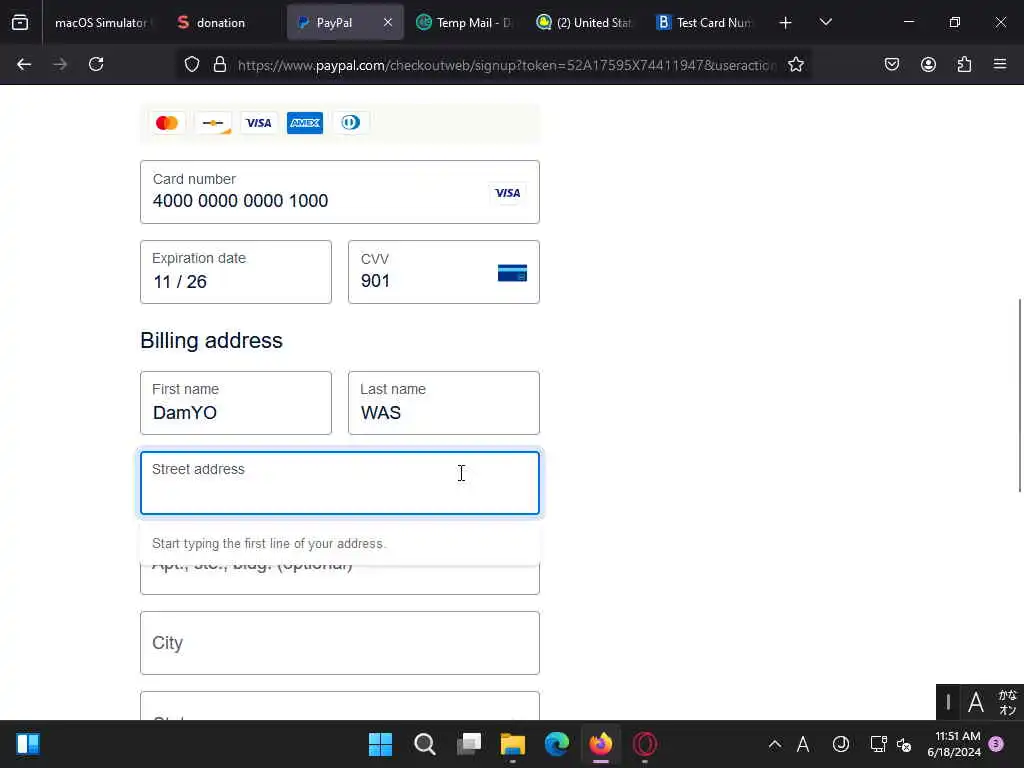Click the Apt., ste., bldg. optional field
1024x768 pixels.
[x=340, y=579]
